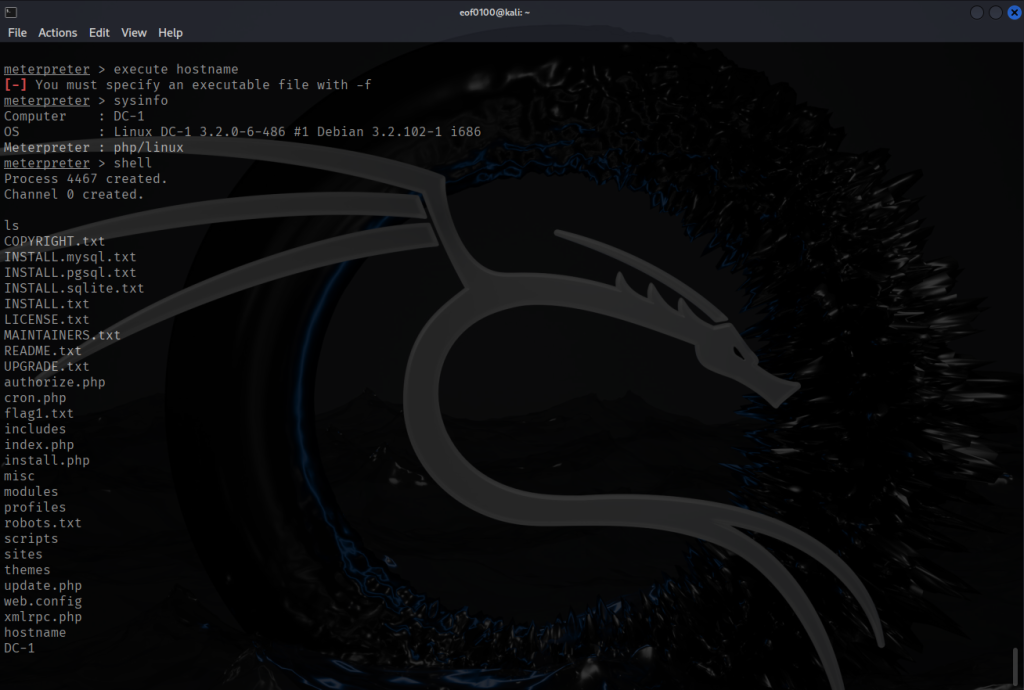Click the terminal icon in the title bar
Image resolution: width=1024 pixels, height=690 pixels.
[11, 12]
